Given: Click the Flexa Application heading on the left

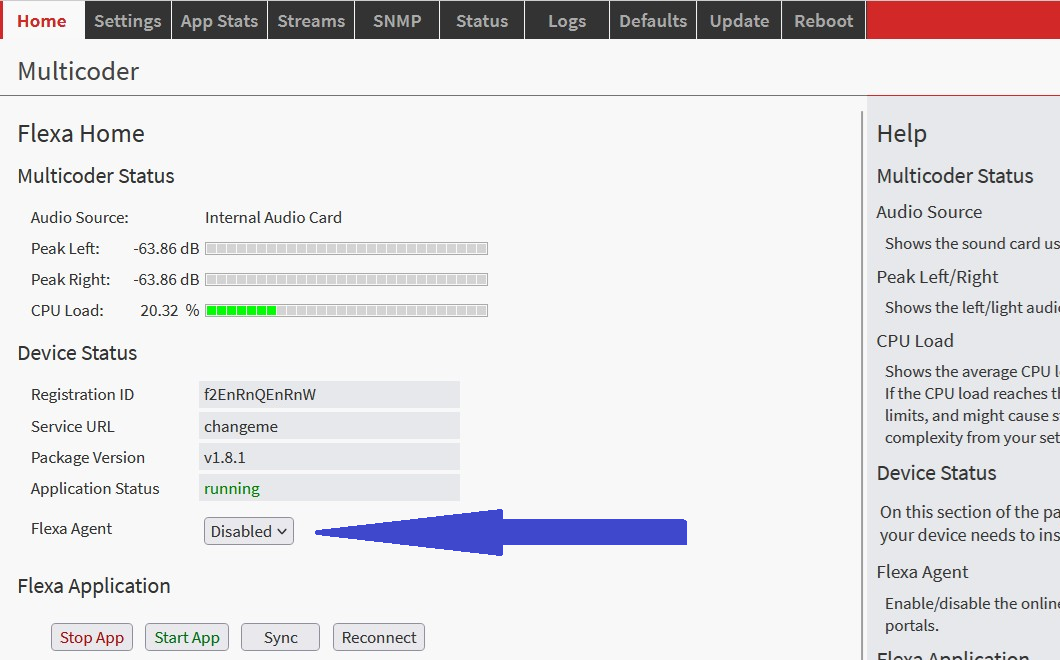Looking at the screenshot, I should [x=94, y=586].
